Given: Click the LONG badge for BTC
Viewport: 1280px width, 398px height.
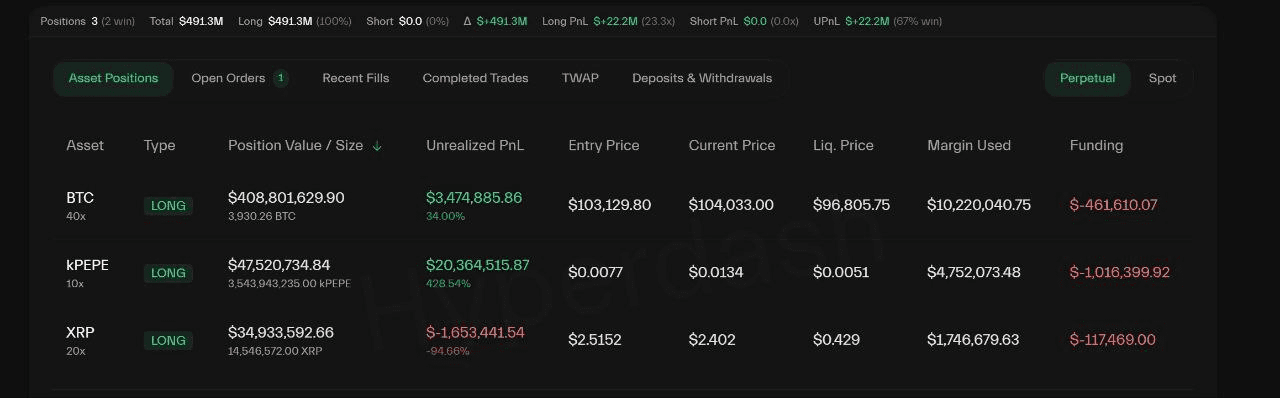Looking at the screenshot, I should [168, 206].
